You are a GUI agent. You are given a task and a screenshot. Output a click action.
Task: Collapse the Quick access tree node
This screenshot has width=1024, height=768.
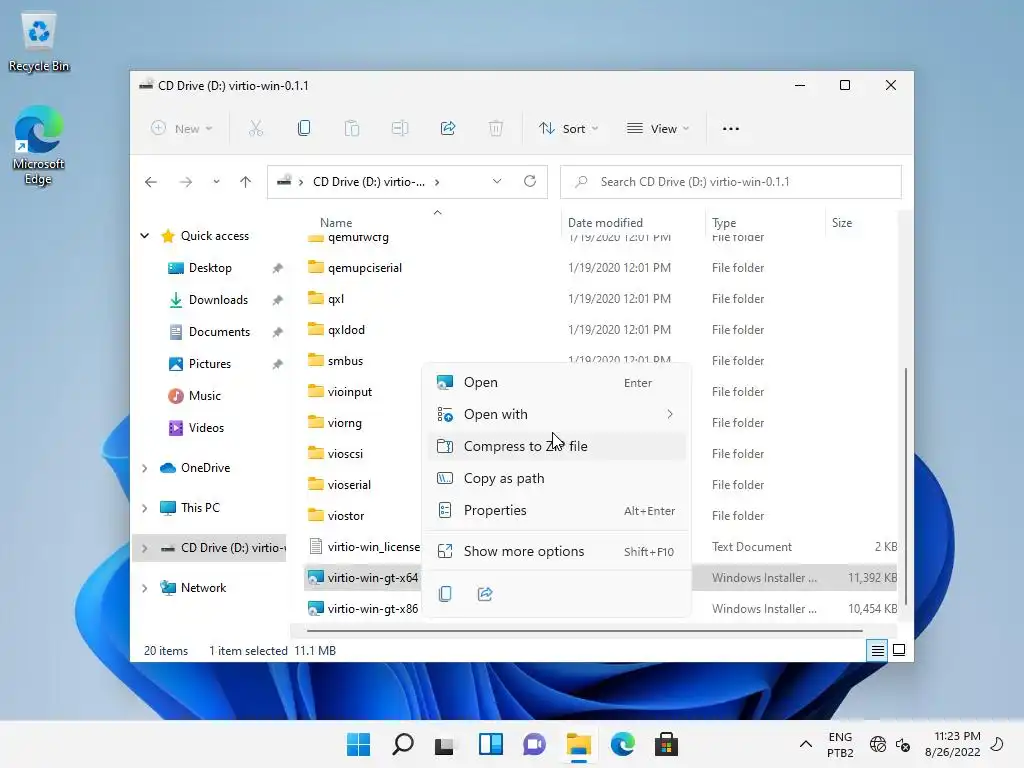(x=145, y=236)
